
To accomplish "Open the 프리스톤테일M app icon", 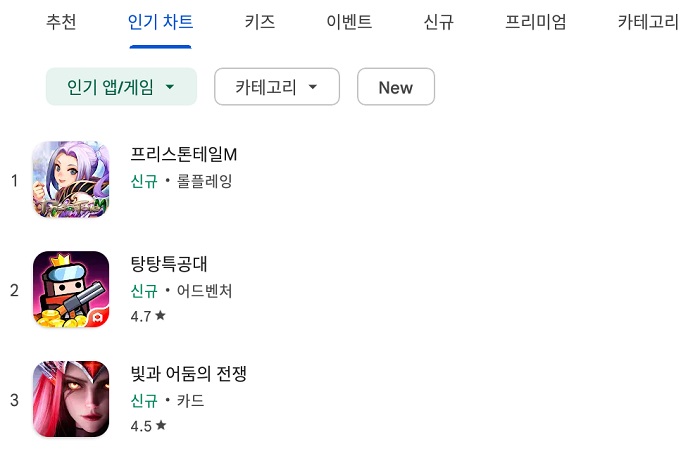I will click(x=70, y=180).
